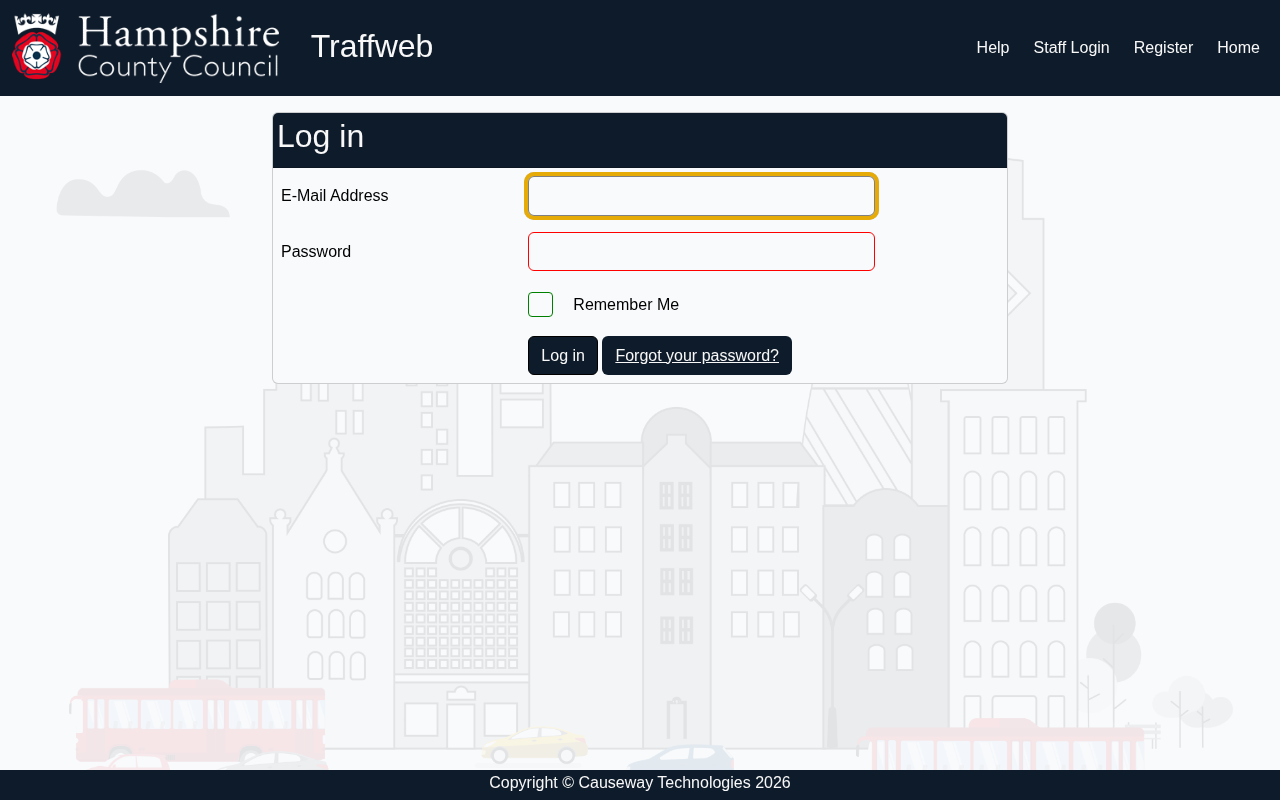
Task: Click the Password label
Action: click(316, 252)
